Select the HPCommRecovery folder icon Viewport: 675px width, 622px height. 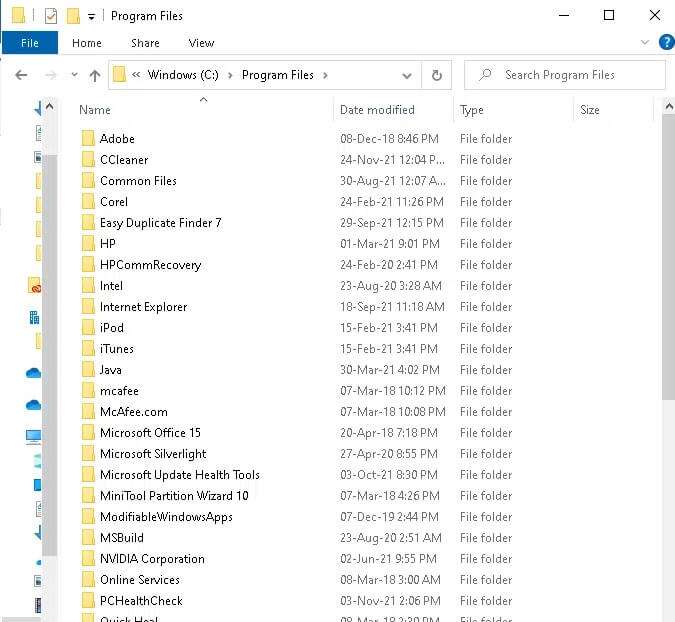point(88,265)
